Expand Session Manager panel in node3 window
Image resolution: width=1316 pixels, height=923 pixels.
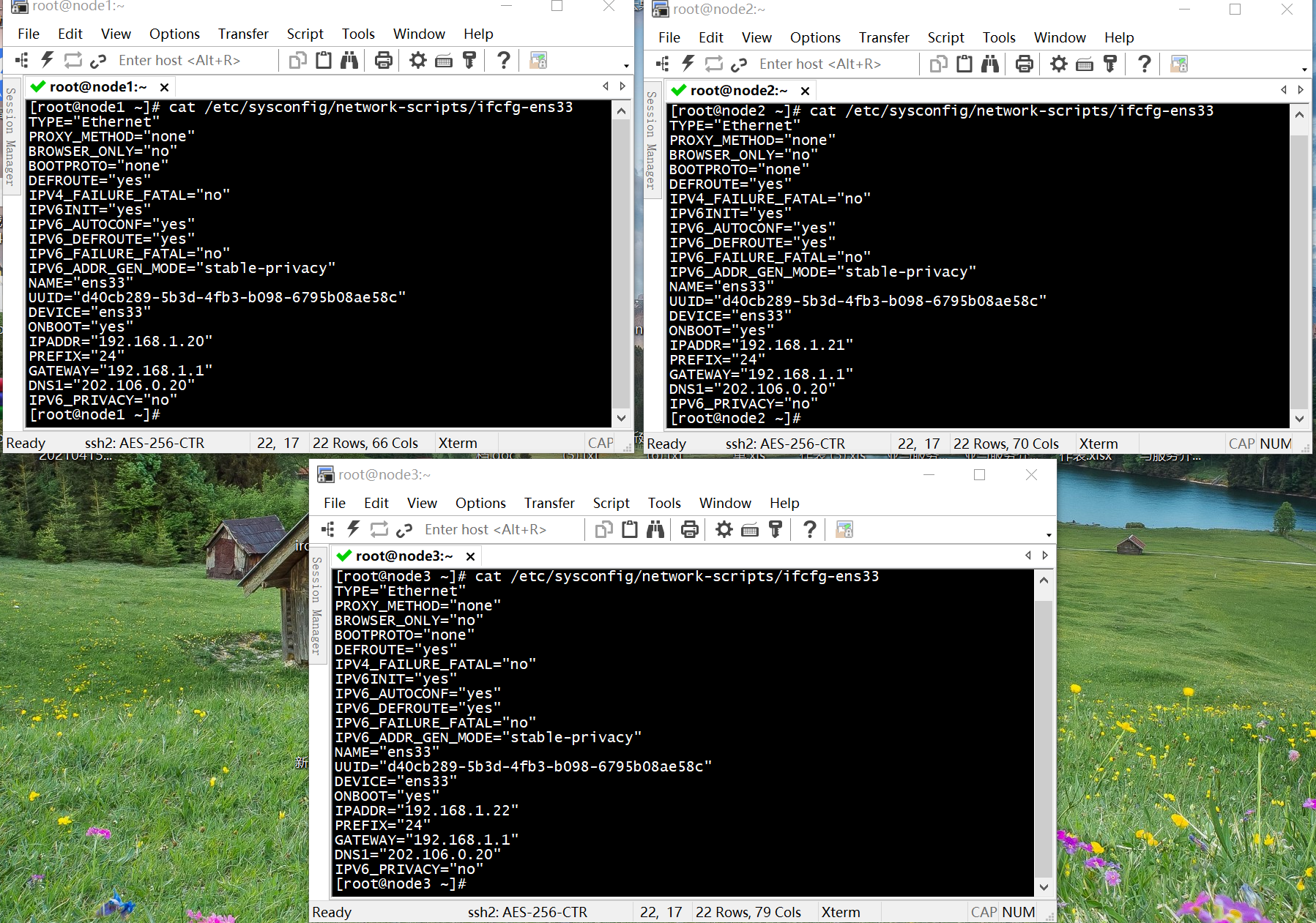(316, 605)
